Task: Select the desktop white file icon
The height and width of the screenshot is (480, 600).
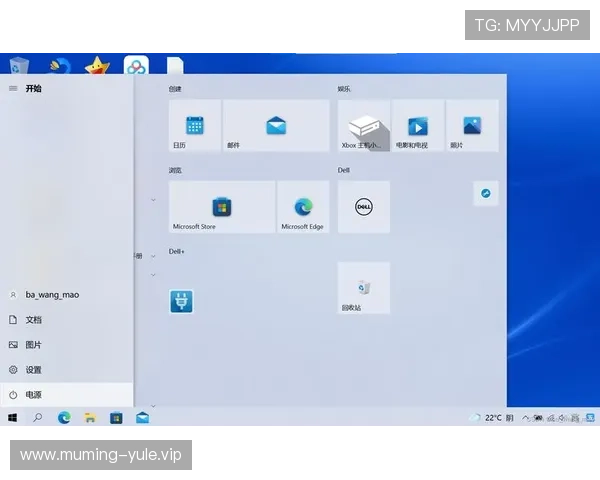Action: pyautogui.click(x=175, y=65)
